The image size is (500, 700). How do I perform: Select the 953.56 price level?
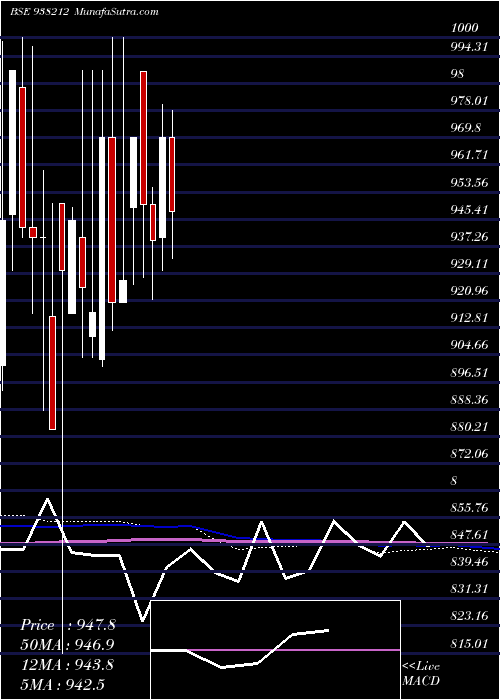pyautogui.click(x=469, y=183)
